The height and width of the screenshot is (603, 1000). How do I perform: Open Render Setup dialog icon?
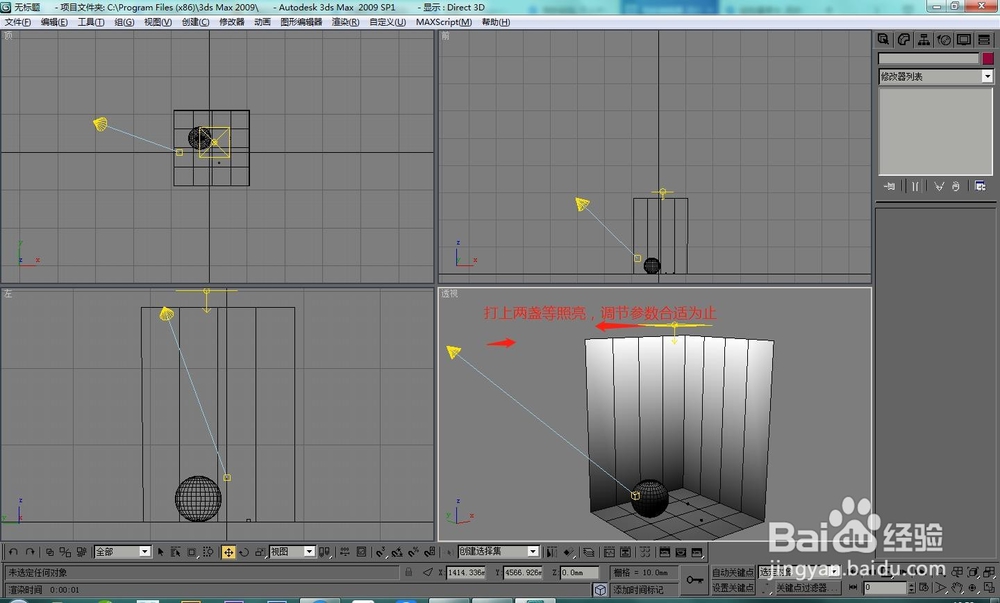click(664, 552)
